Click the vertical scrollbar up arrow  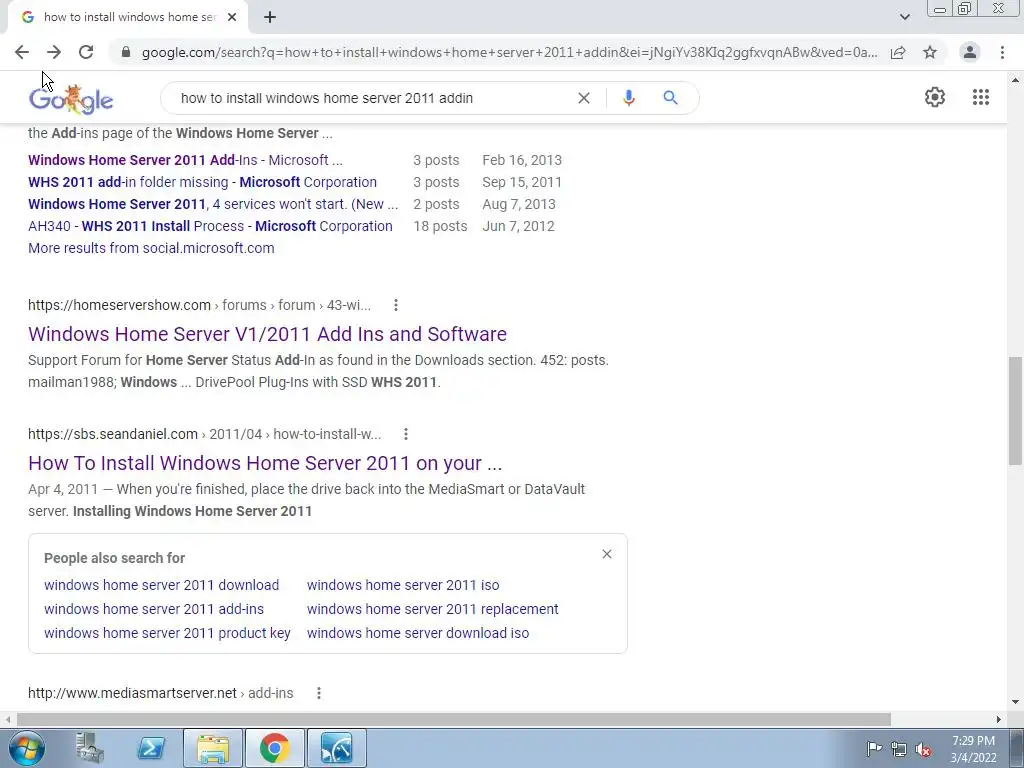click(1016, 80)
